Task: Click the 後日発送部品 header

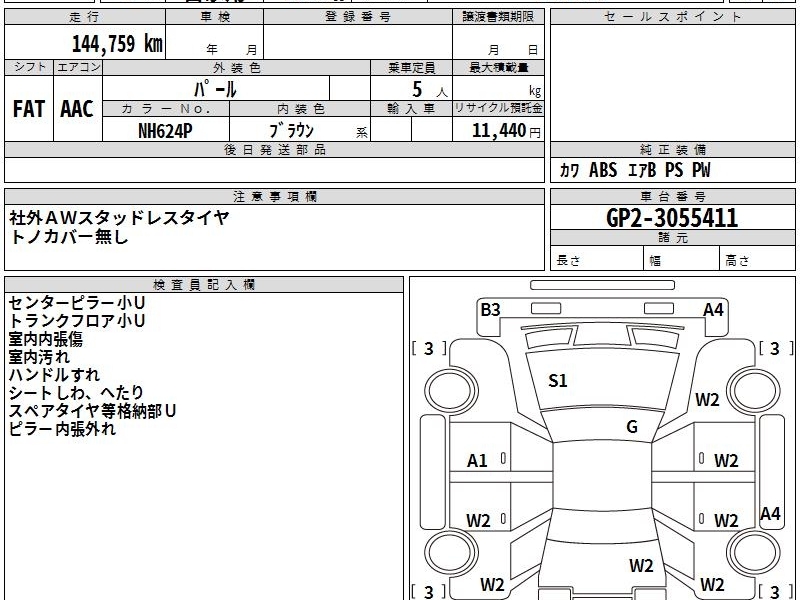Action: (x=274, y=149)
